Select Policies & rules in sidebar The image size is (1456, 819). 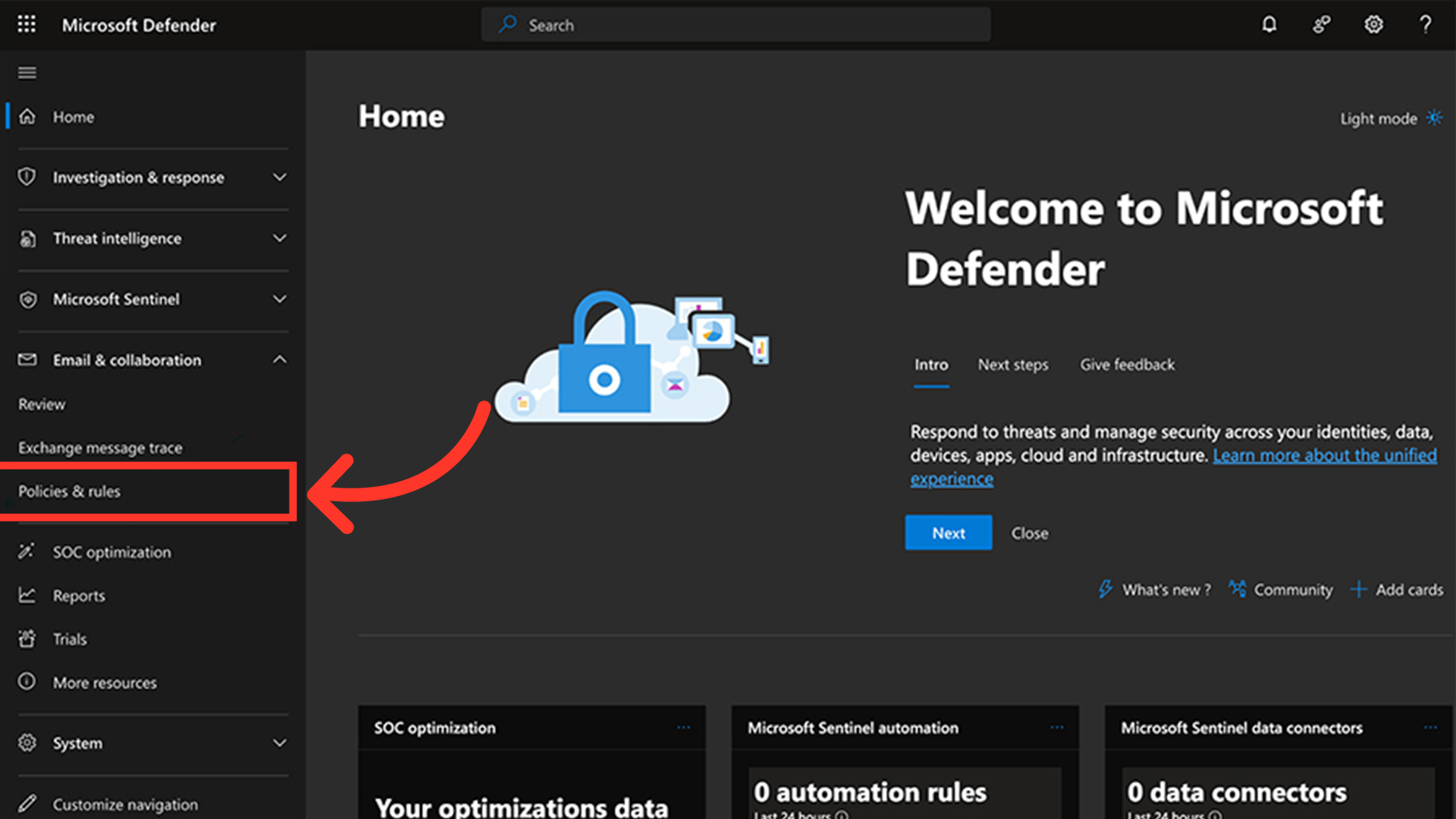(70, 491)
